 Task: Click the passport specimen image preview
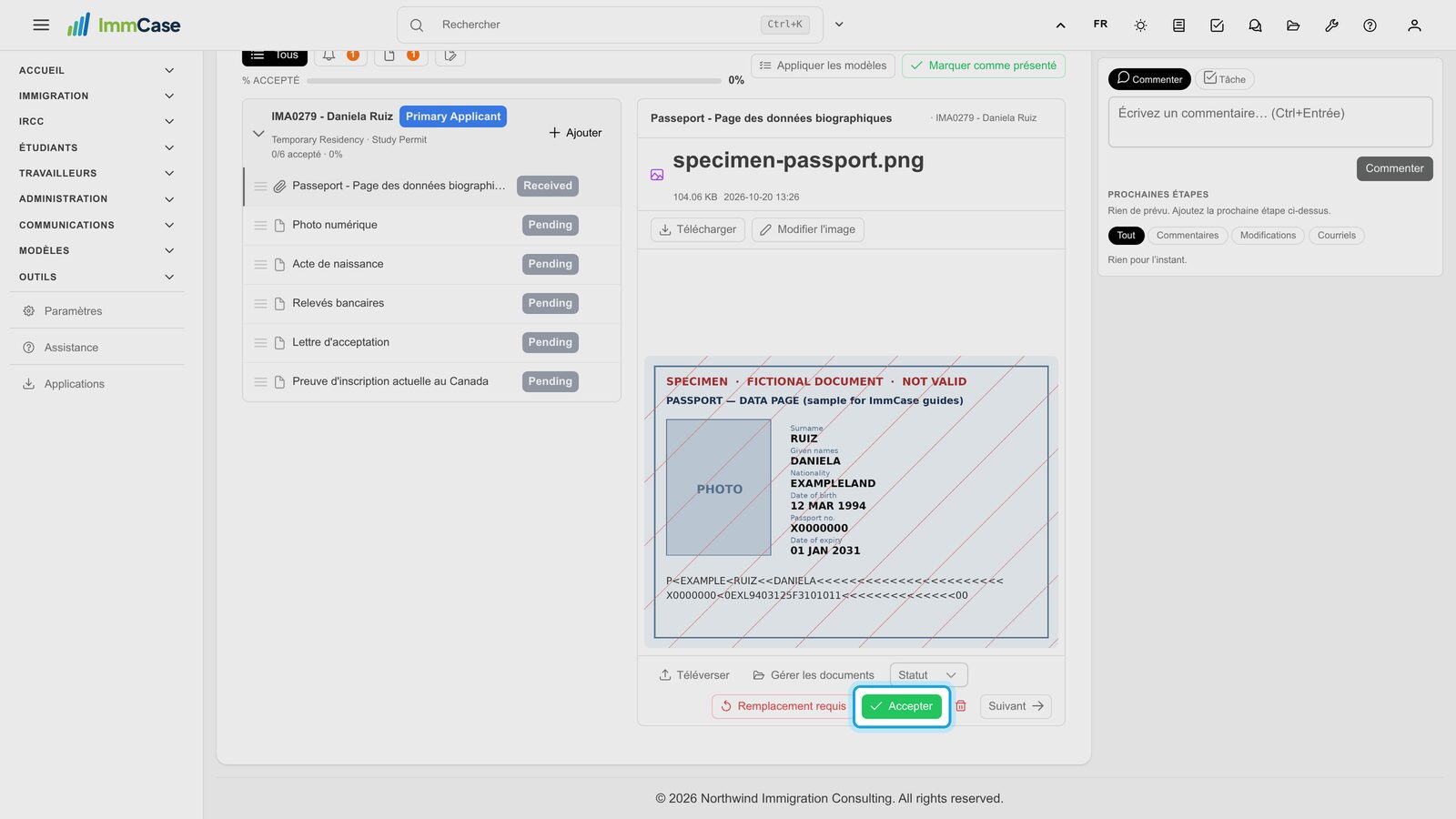(851, 501)
